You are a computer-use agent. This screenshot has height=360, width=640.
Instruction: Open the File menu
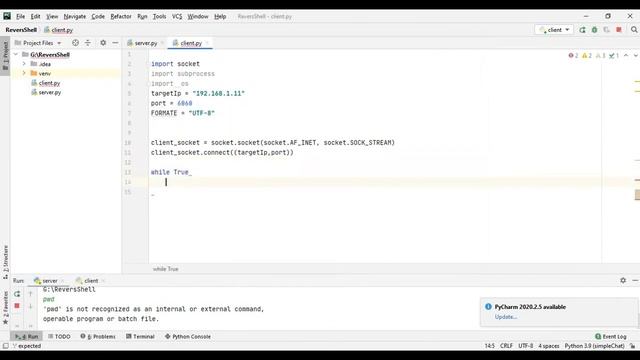coord(20,16)
